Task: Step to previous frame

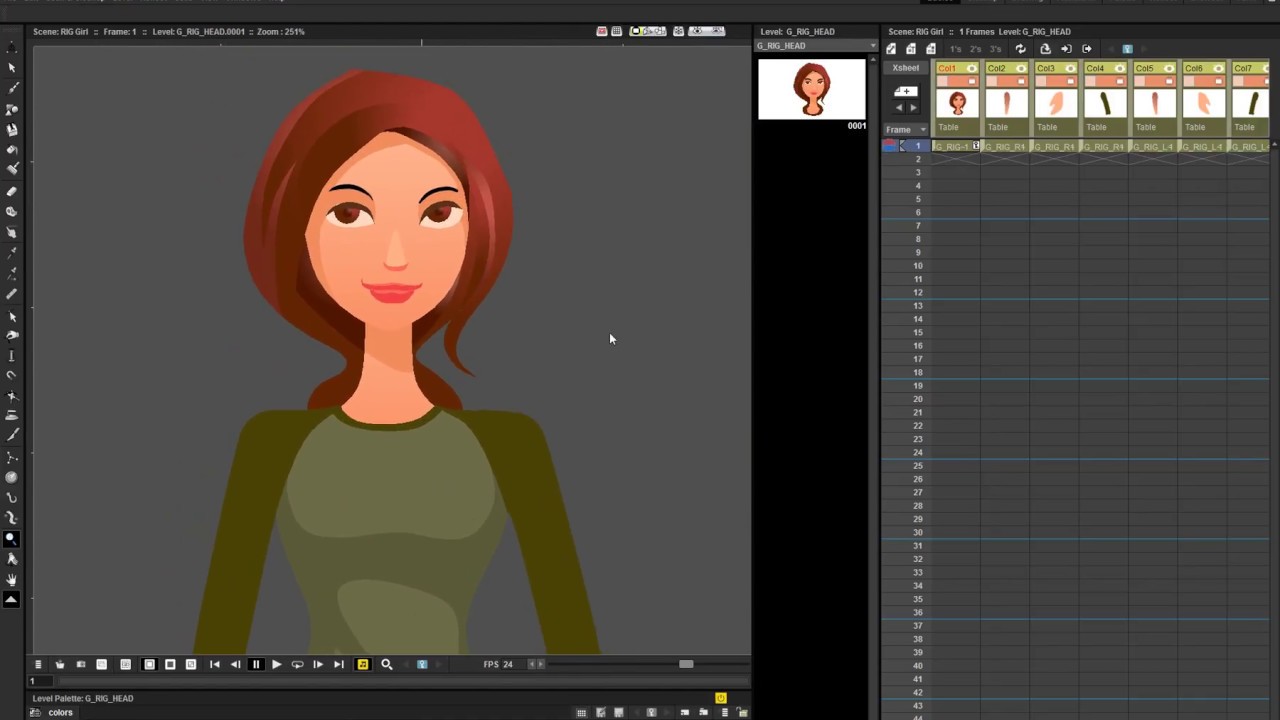Action: click(235, 664)
